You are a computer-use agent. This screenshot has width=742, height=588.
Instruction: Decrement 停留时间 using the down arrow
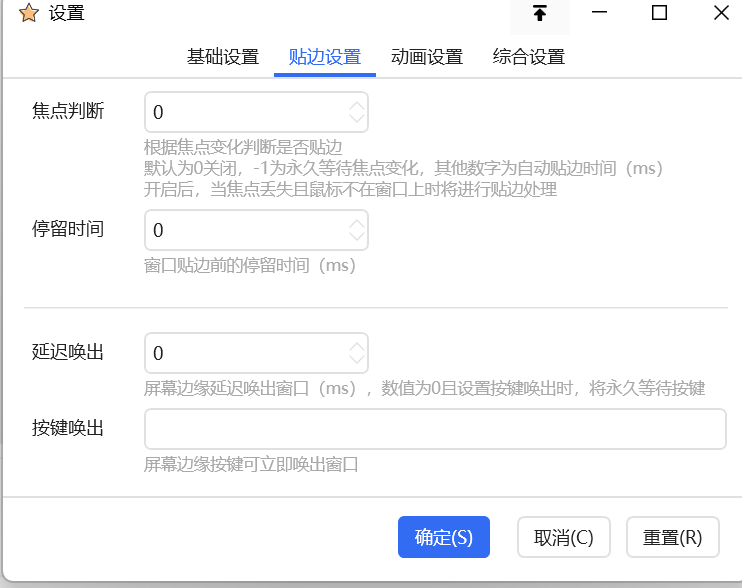(x=357, y=238)
